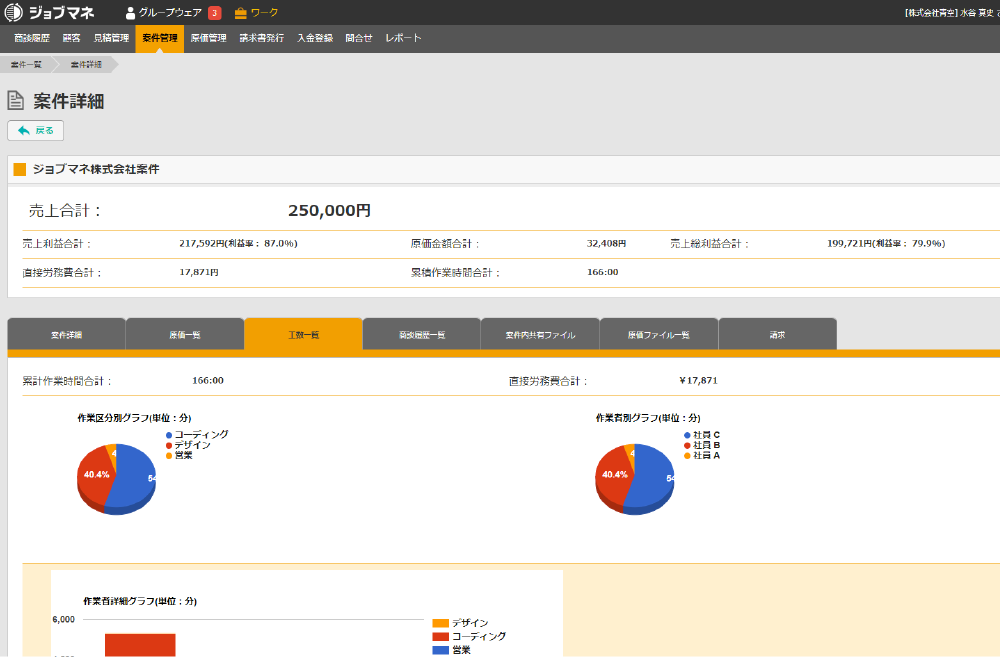Click the 案件詳細 document icon

16,101
